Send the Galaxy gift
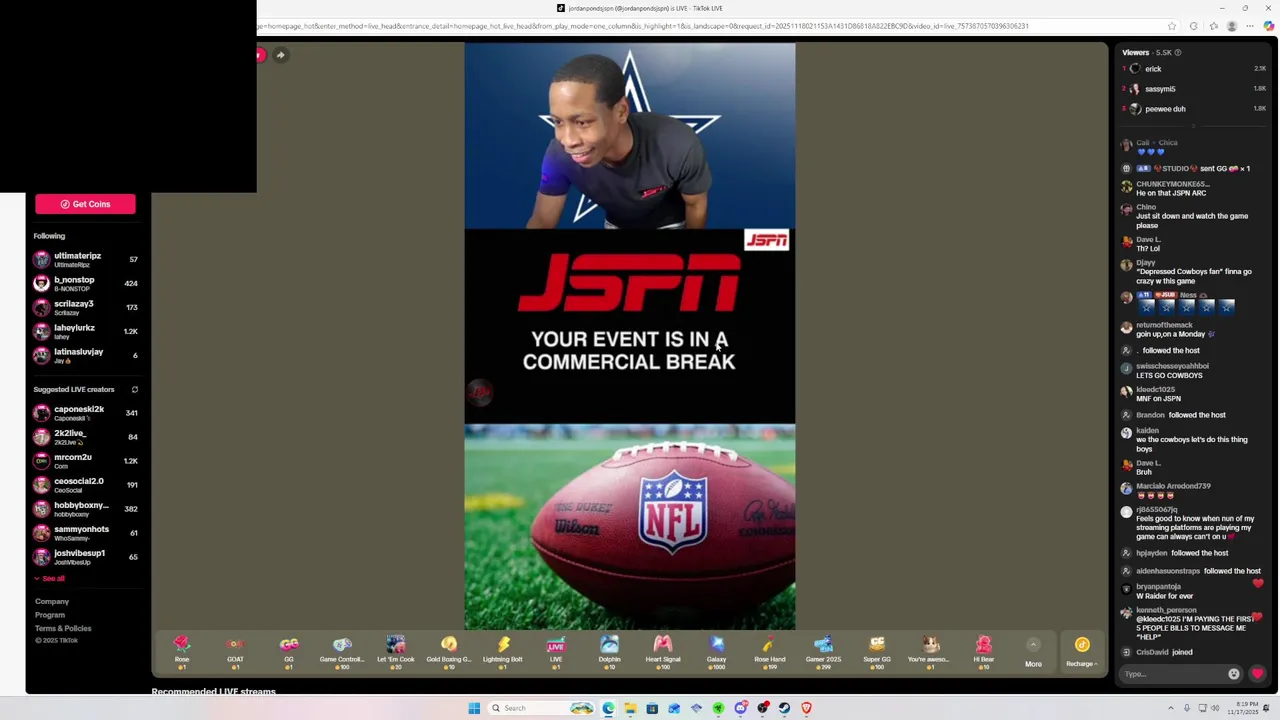The height and width of the screenshot is (720, 1280). (x=716, y=651)
